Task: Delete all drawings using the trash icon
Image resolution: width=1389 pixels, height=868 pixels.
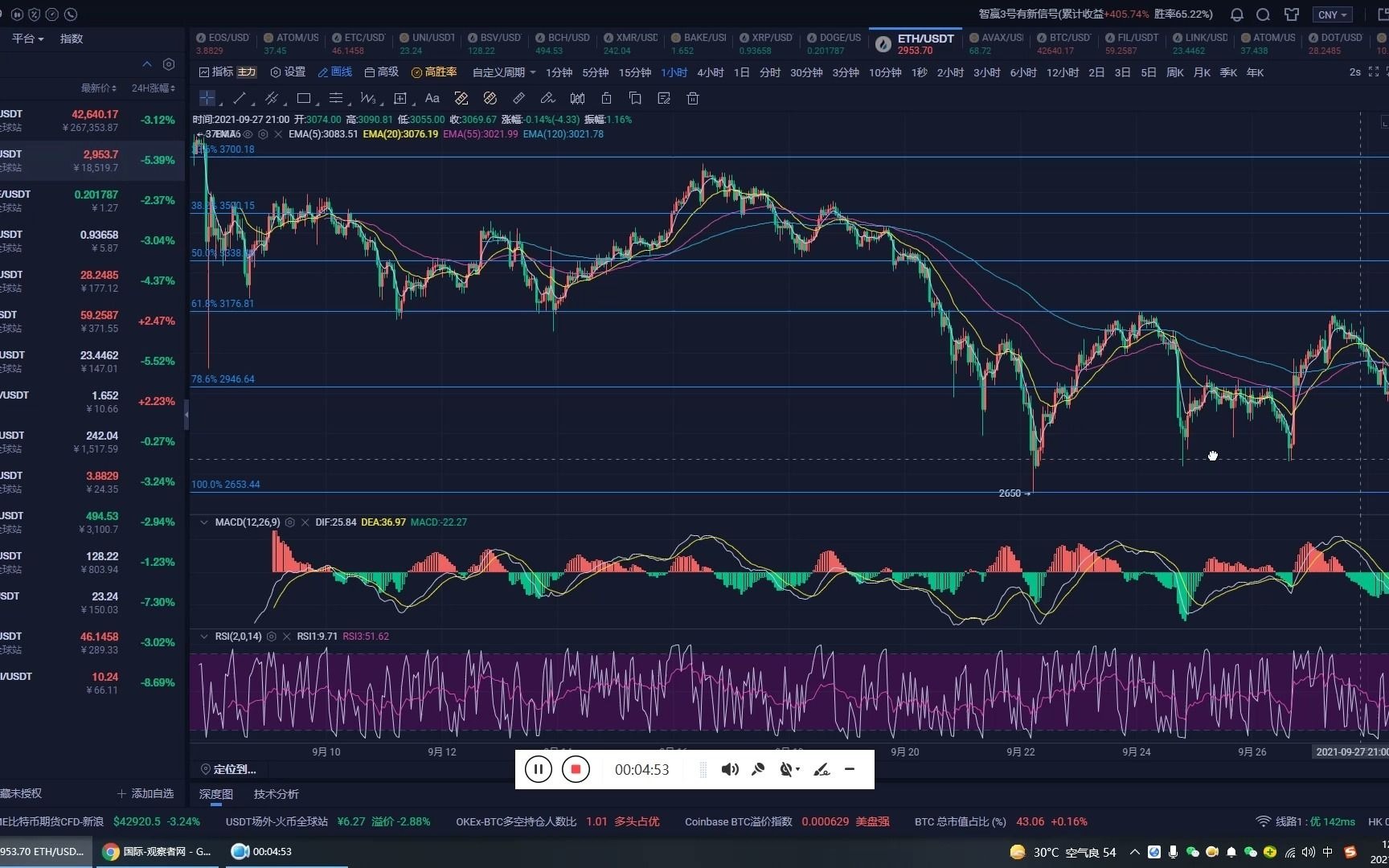Action: [x=692, y=98]
